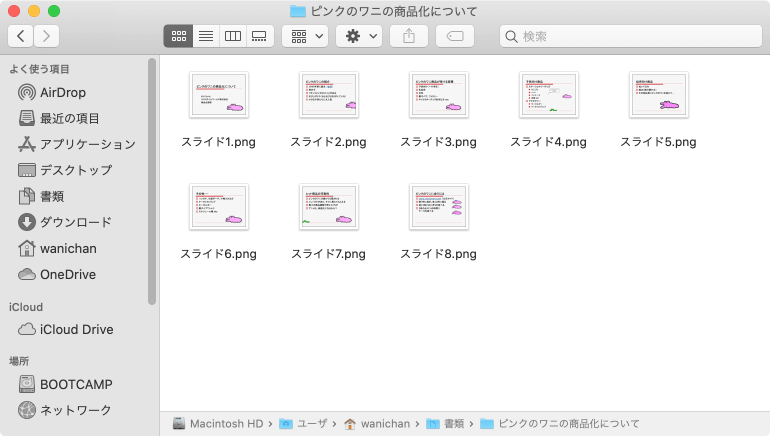
Task: Click the スライド1.png file name label
Action: (219, 142)
